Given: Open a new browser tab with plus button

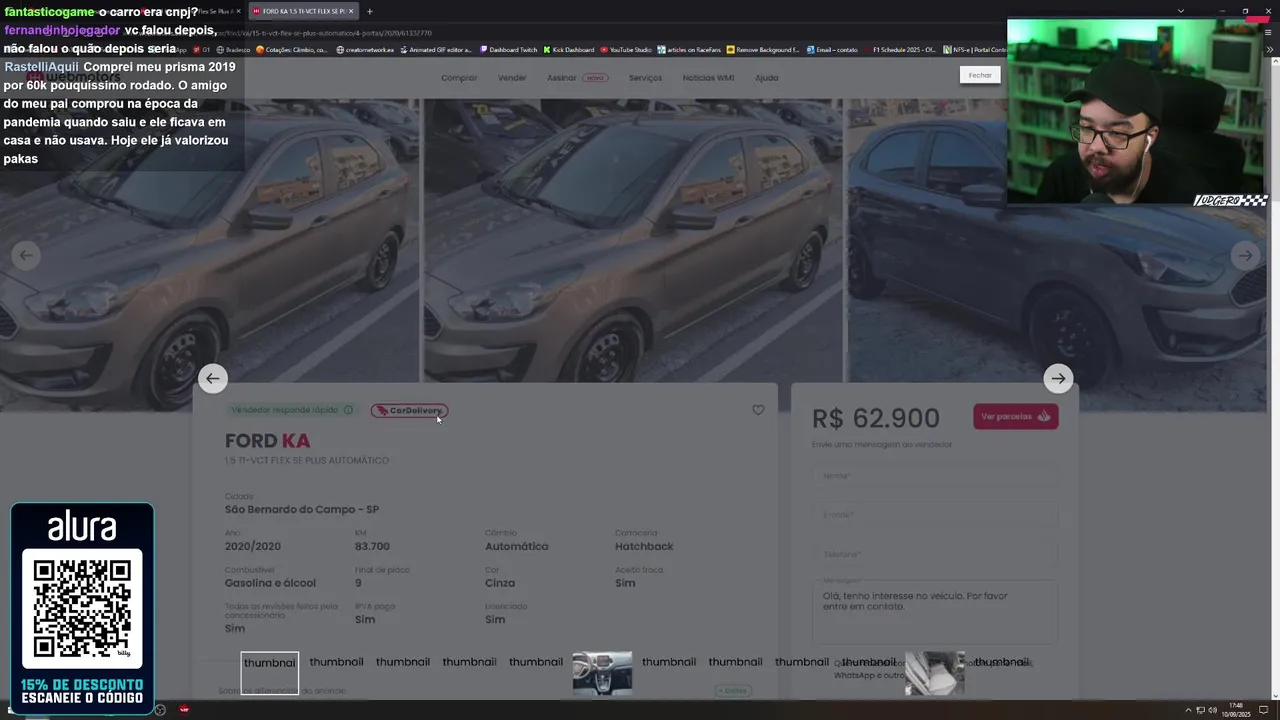Looking at the screenshot, I should [369, 11].
